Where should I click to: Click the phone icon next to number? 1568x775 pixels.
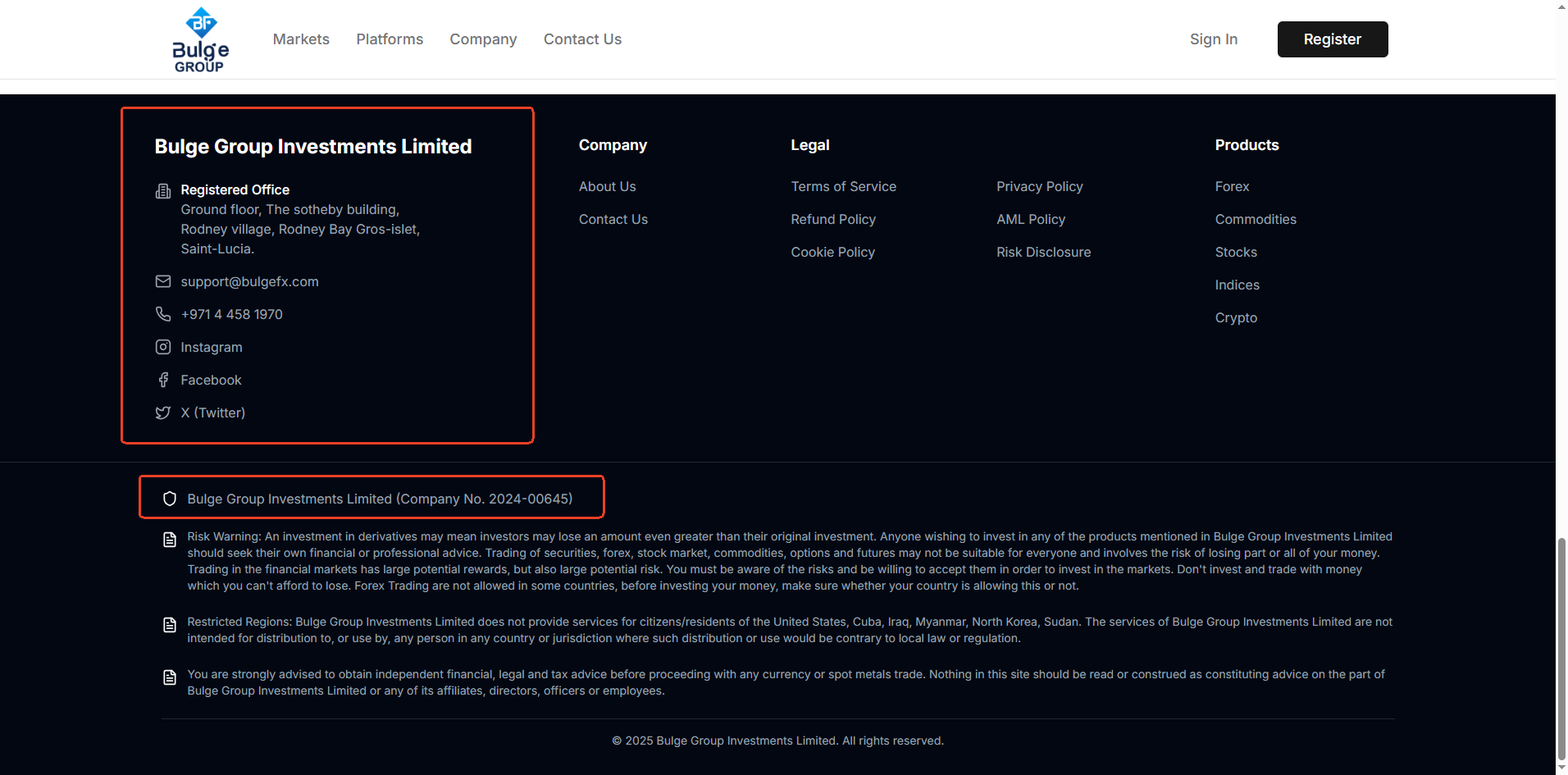pos(163,314)
